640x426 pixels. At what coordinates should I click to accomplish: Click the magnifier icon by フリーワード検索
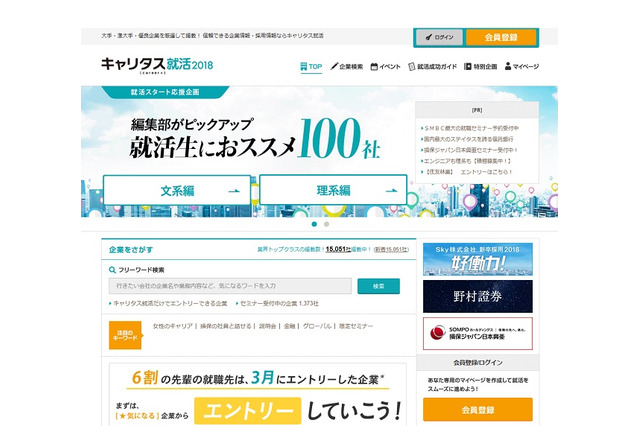[112, 270]
